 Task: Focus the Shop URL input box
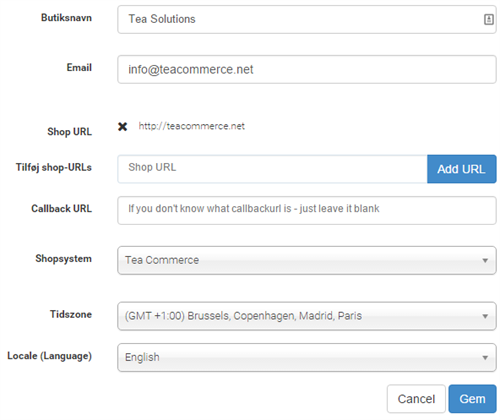pyautogui.click(x=272, y=169)
